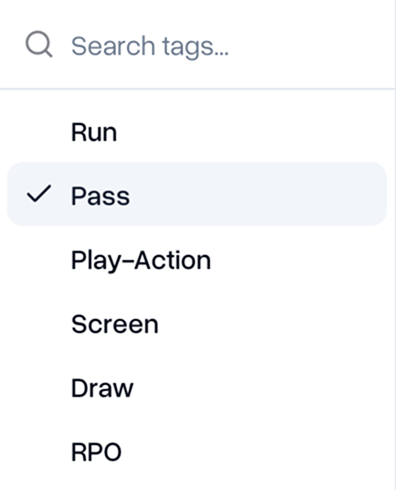Choose the Play-Action tag
396x490 pixels.
click(197, 260)
